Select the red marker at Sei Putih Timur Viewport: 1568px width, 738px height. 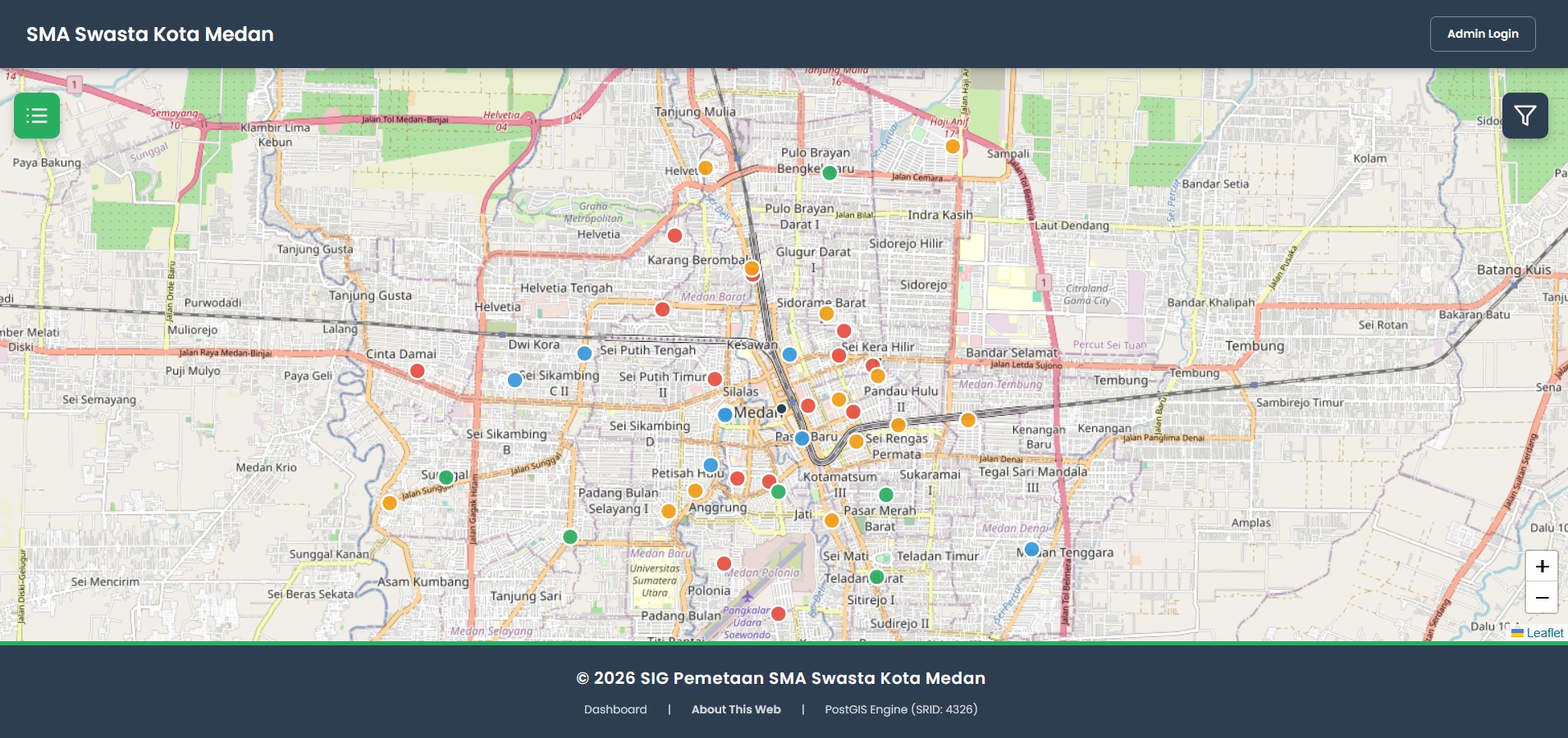tap(715, 379)
